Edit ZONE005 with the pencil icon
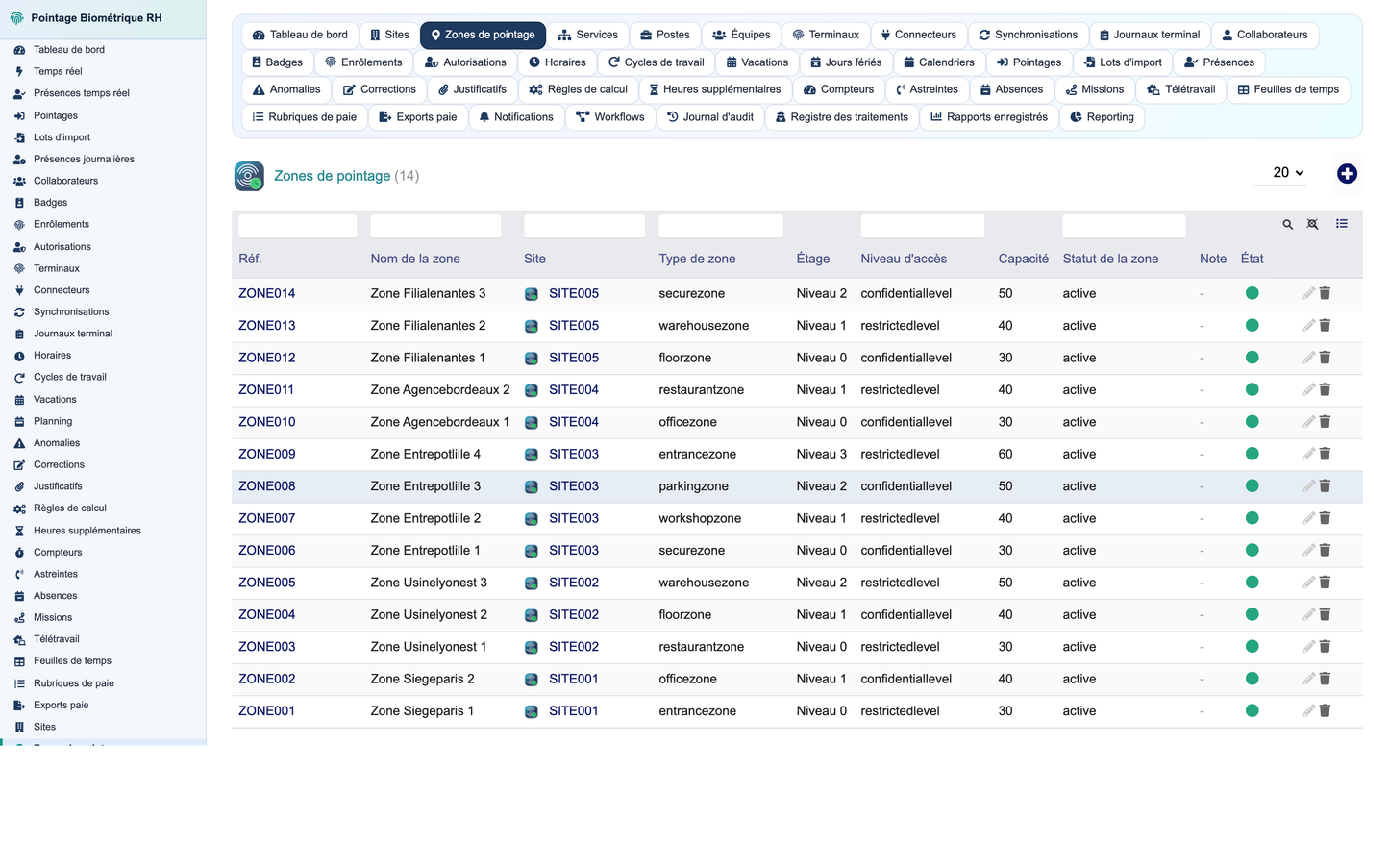Viewport: 1389px width, 868px height. point(1308,582)
